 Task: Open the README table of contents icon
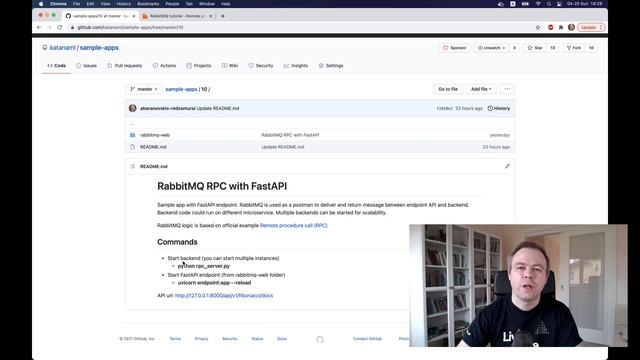point(132,166)
